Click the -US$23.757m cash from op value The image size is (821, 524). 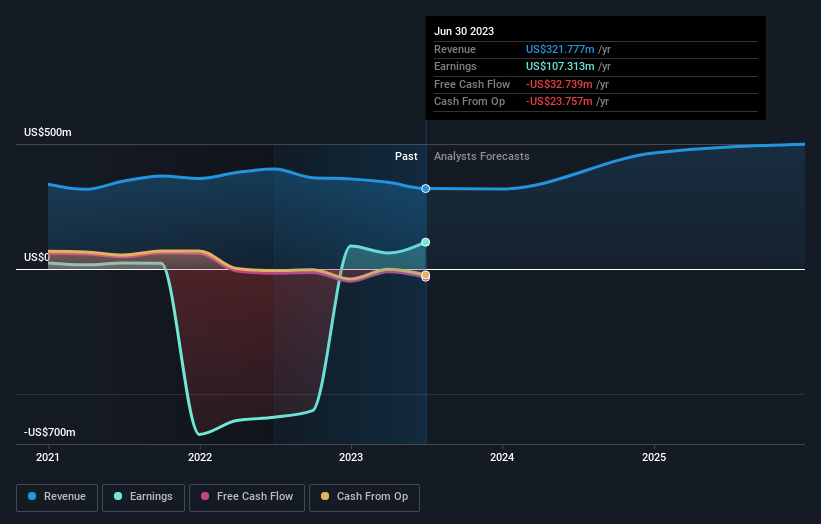click(x=559, y=102)
